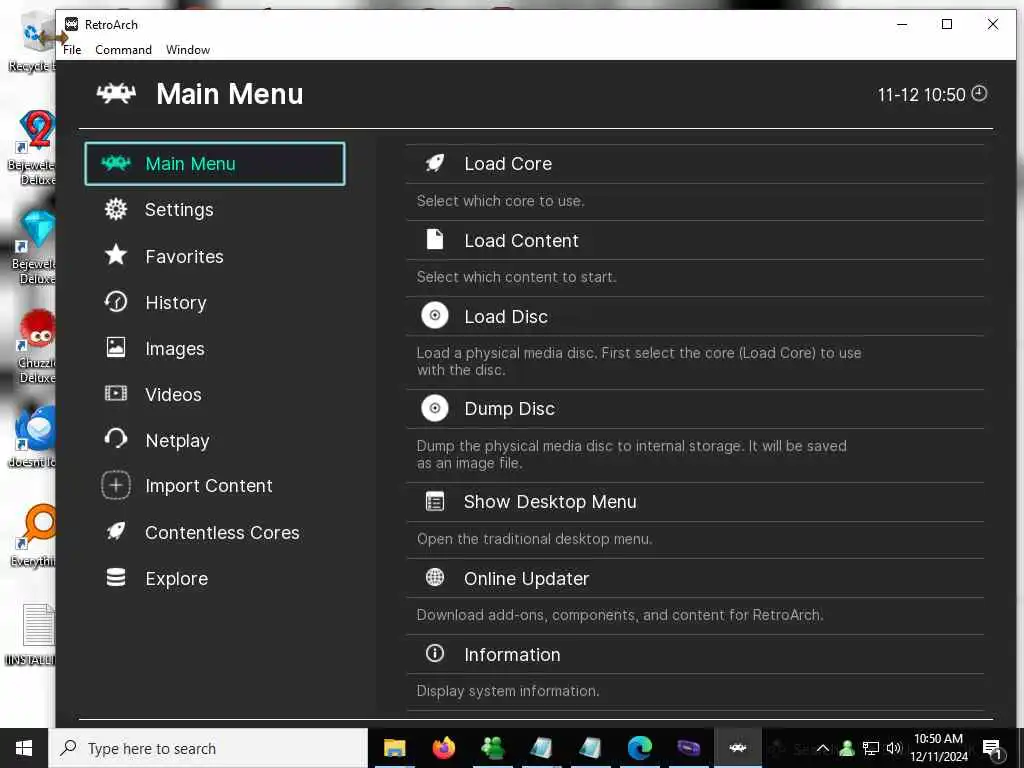1024x768 pixels.
Task: Open the History sidebar label
Action: tap(176, 302)
